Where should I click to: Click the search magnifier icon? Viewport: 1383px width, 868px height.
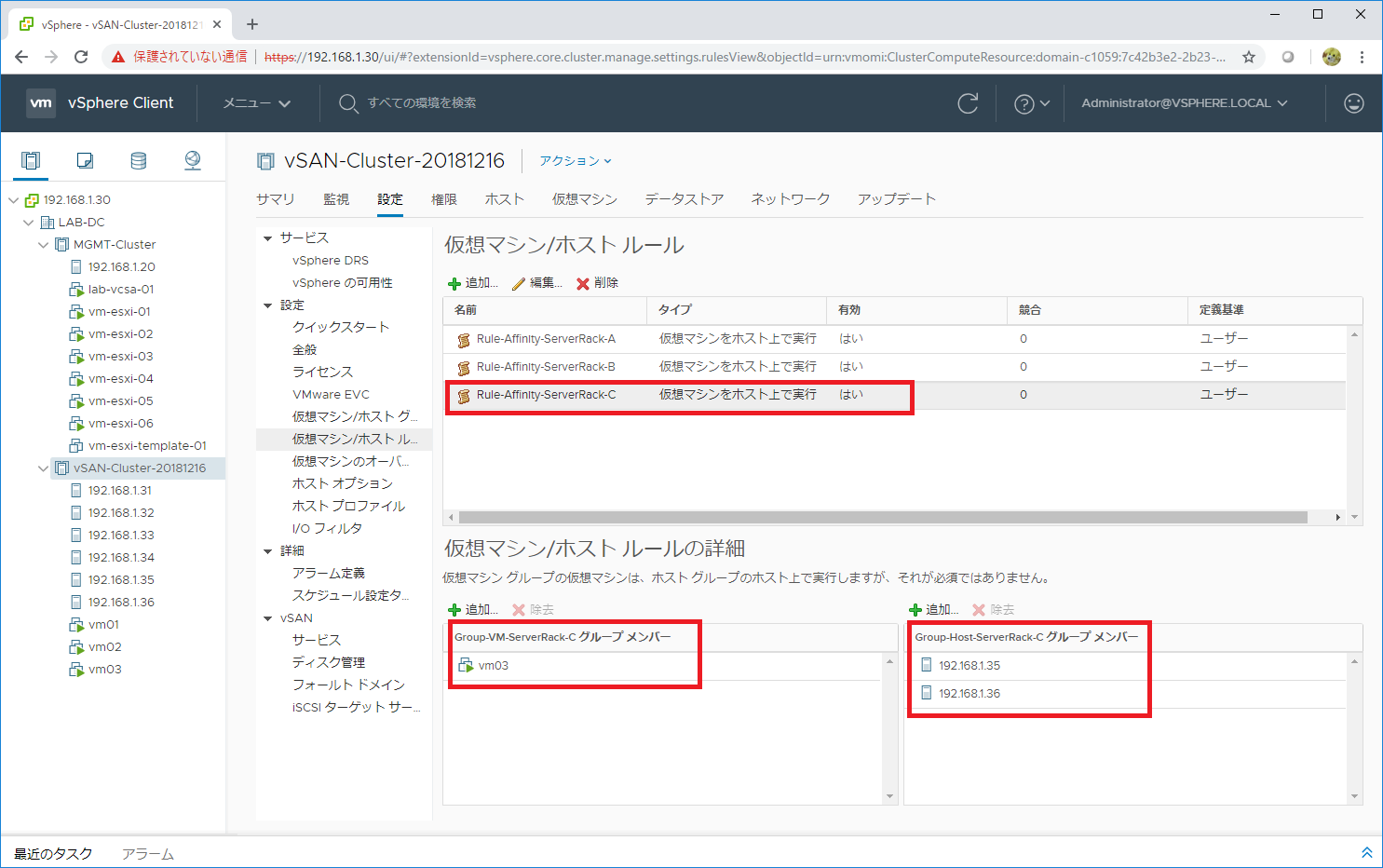tap(348, 103)
